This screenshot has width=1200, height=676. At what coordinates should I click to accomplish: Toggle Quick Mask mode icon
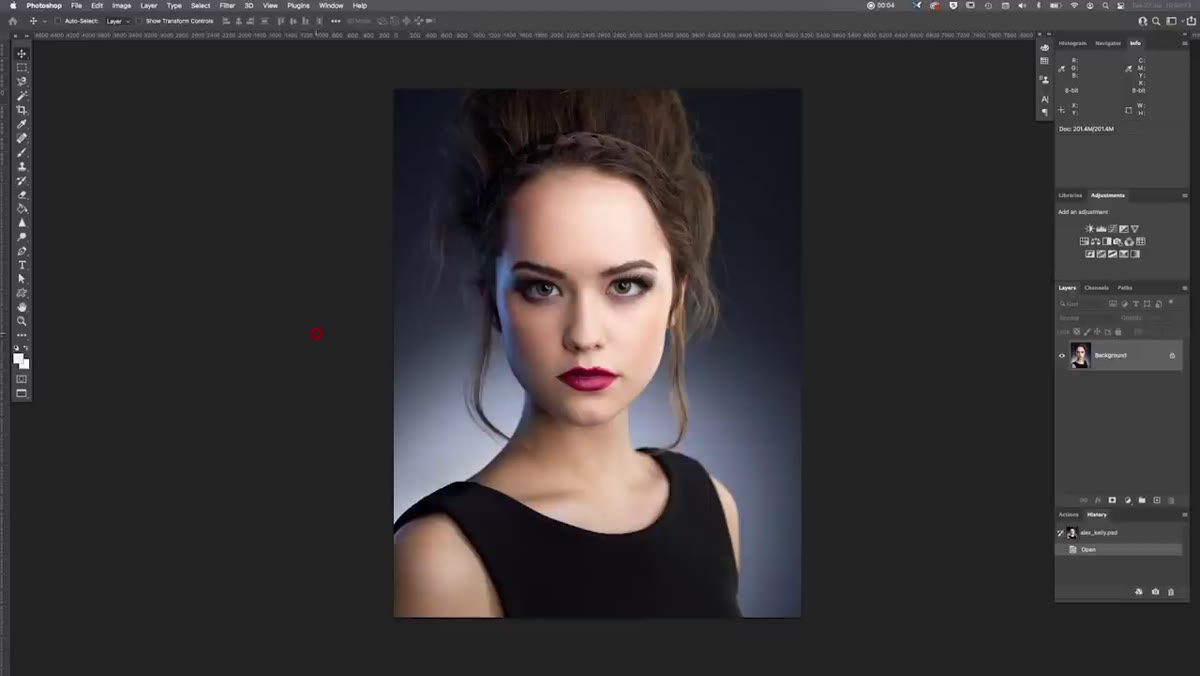[22, 379]
